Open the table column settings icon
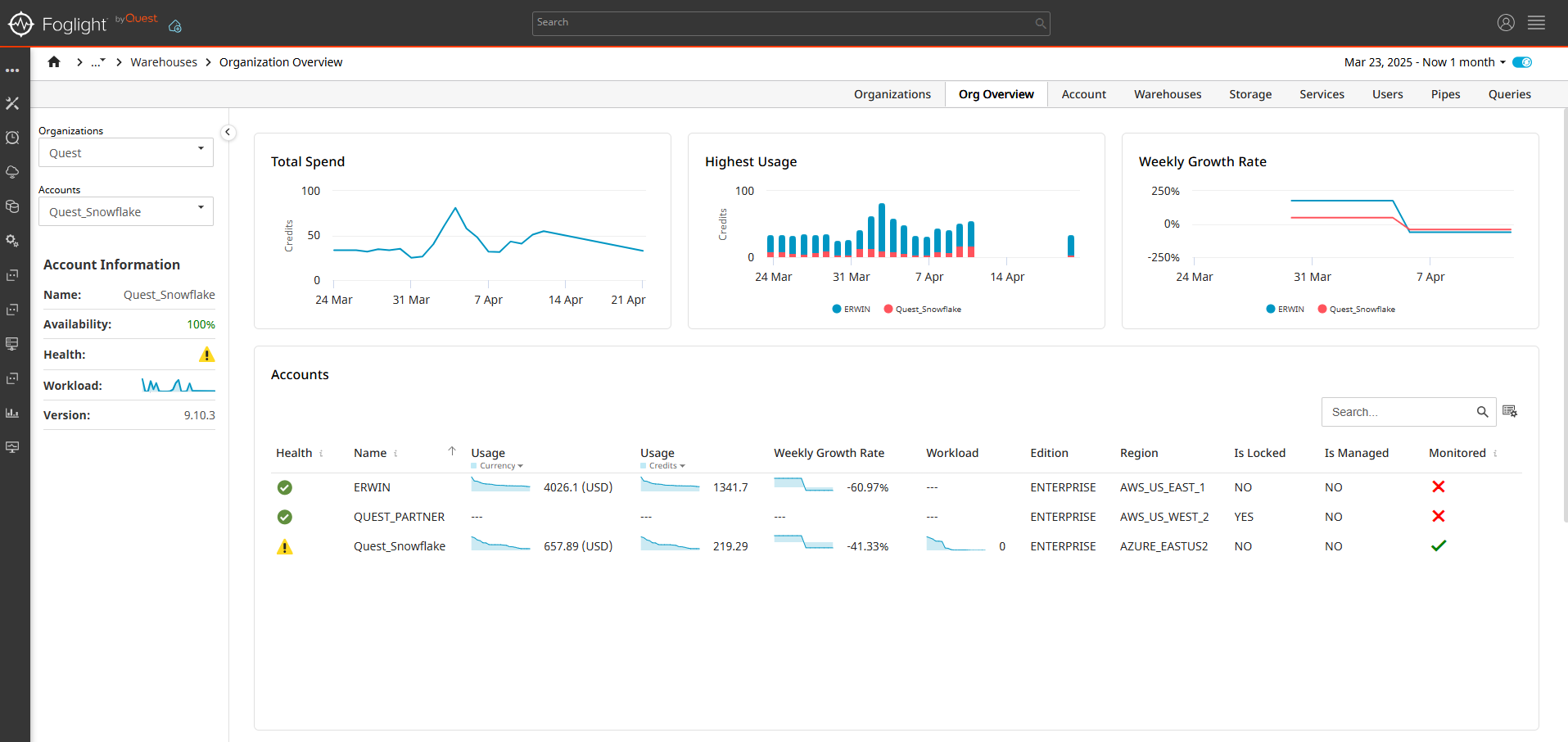 click(1510, 411)
